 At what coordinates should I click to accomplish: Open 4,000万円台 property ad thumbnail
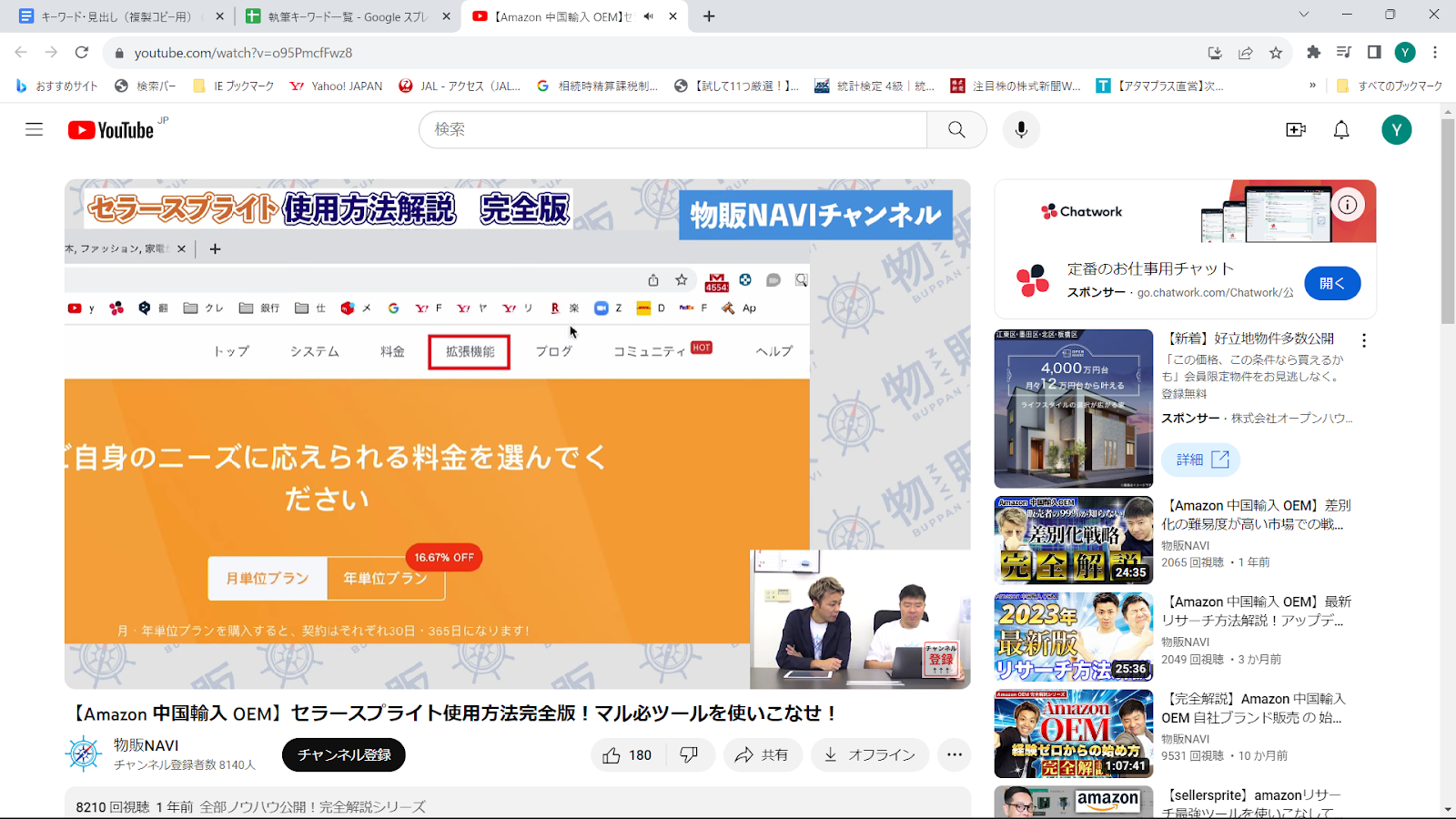[1074, 409]
